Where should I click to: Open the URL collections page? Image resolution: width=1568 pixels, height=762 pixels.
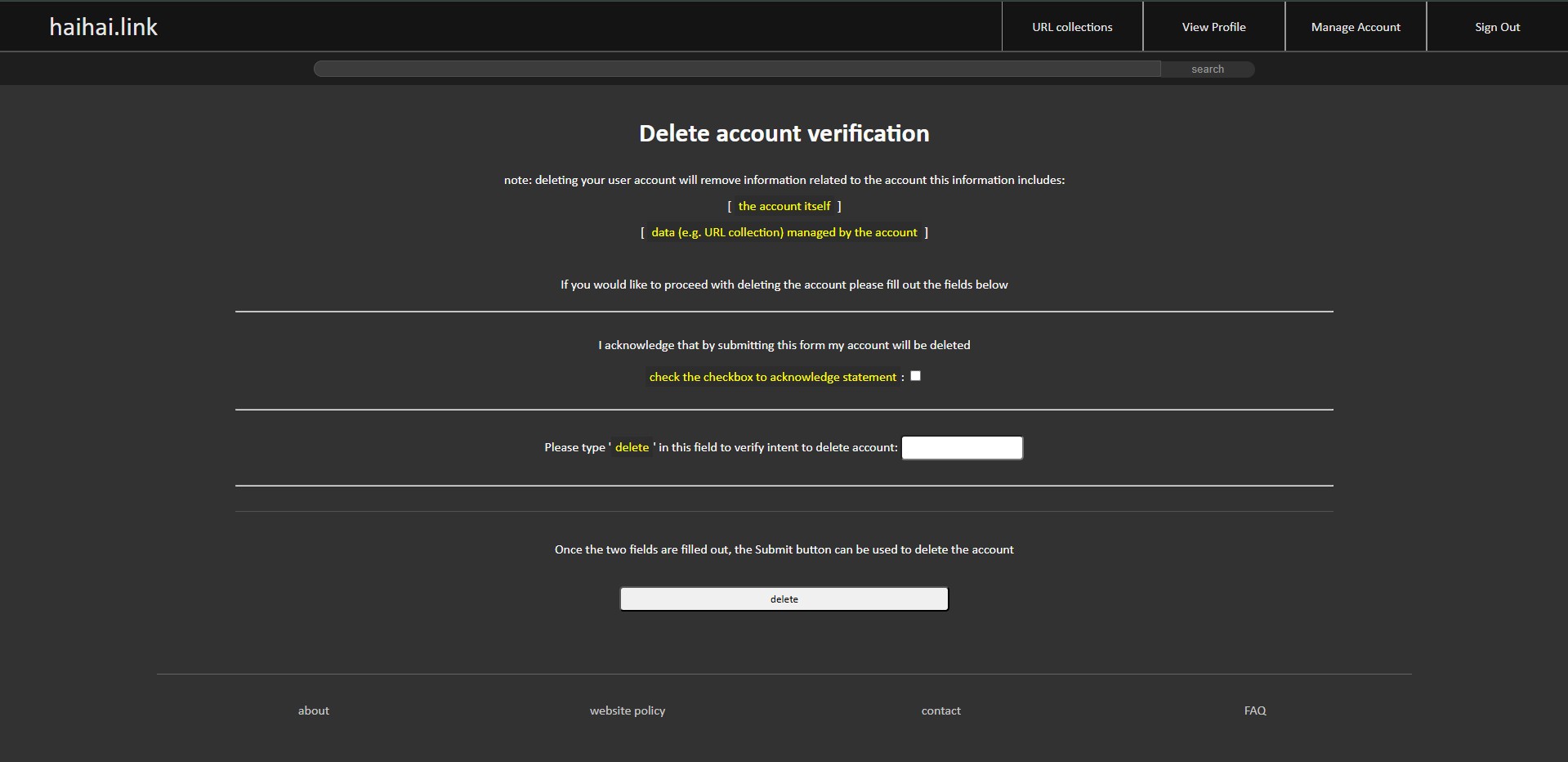coord(1072,27)
